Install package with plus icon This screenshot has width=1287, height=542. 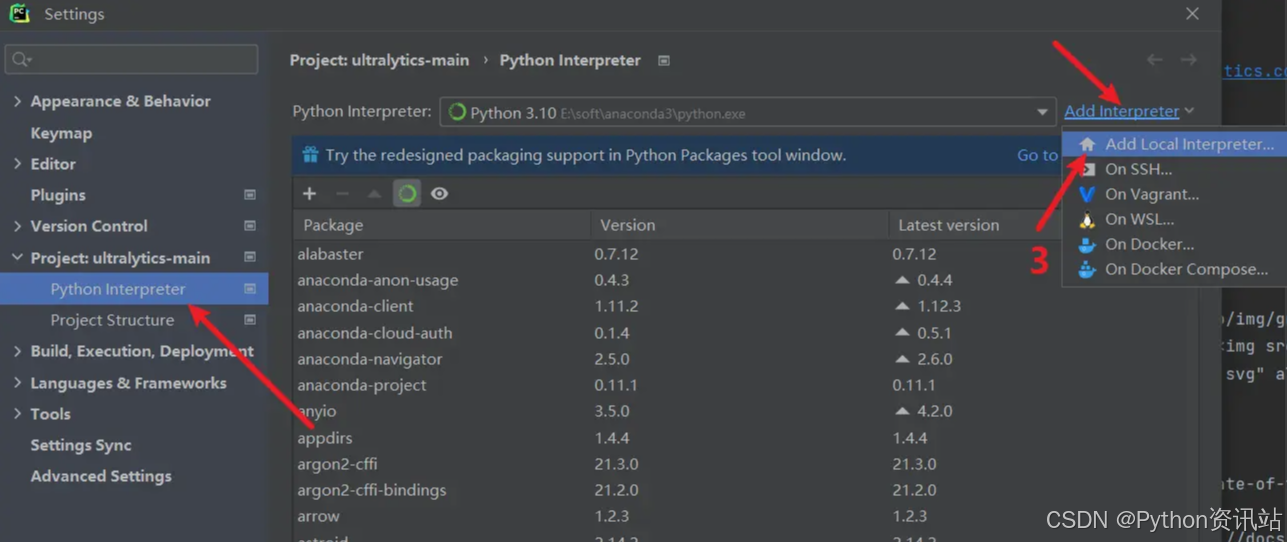tap(309, 193)
